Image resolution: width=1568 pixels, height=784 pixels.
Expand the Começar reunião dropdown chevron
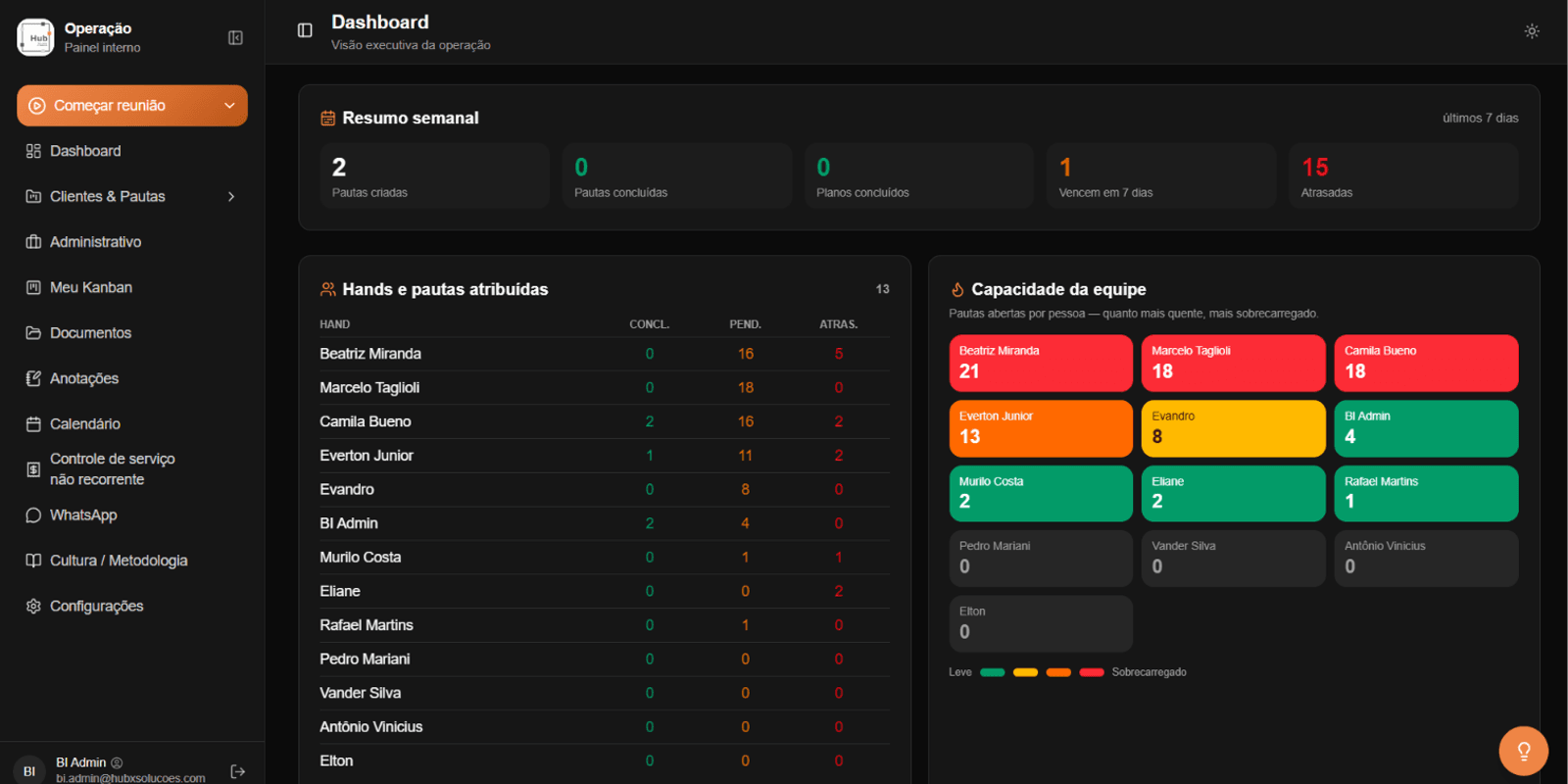click(229, 106)
